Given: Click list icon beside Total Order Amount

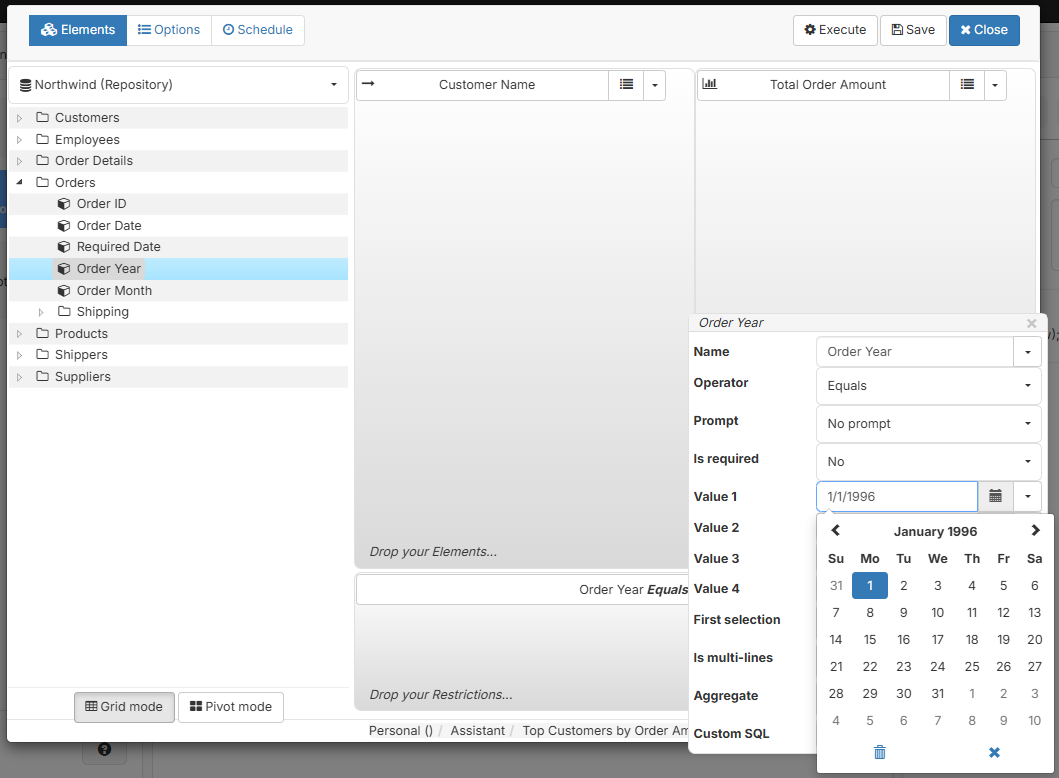Looking at the screenshot, I should coord(967,85).
